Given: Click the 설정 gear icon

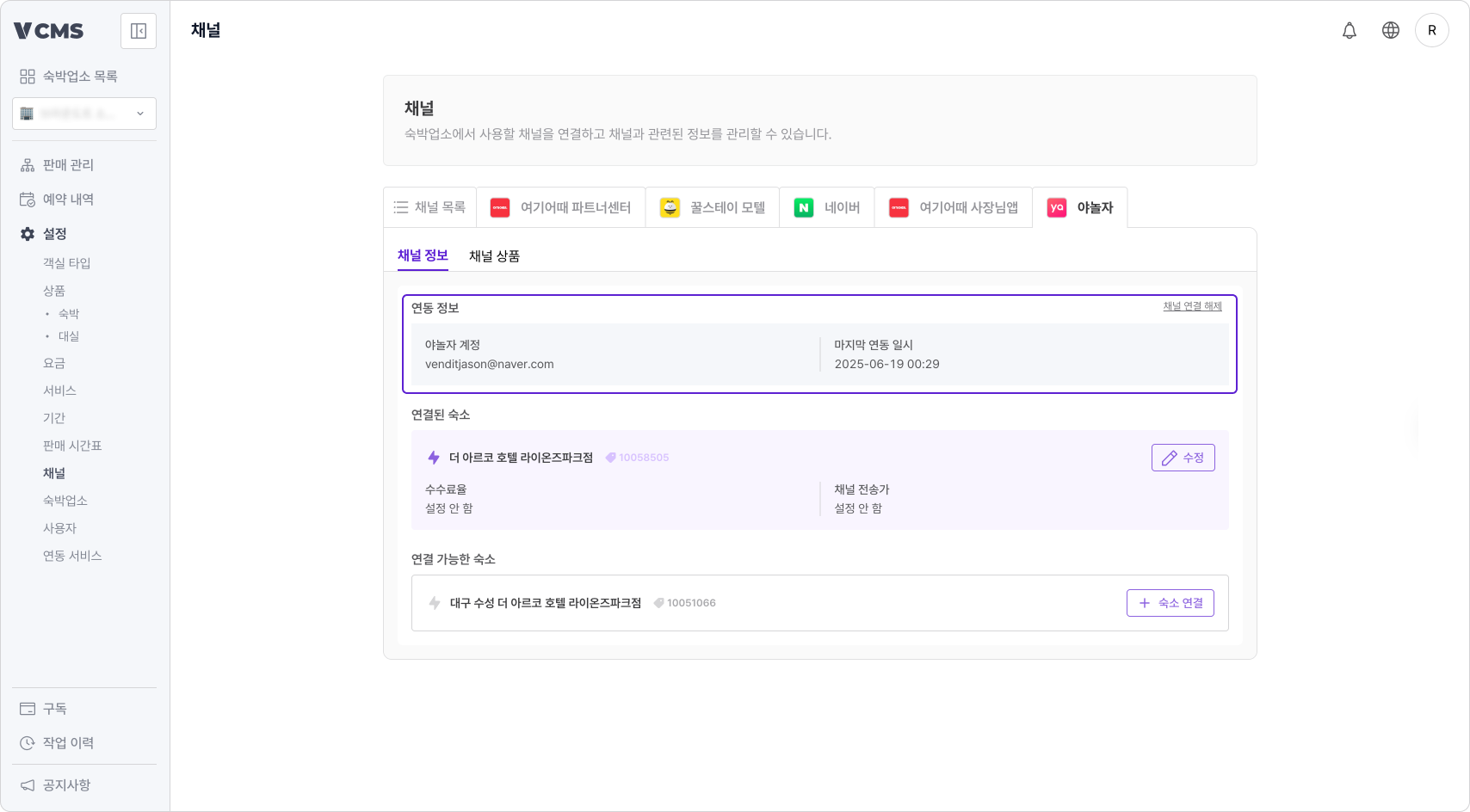Looking at the screenshot, I should point(27,233).
